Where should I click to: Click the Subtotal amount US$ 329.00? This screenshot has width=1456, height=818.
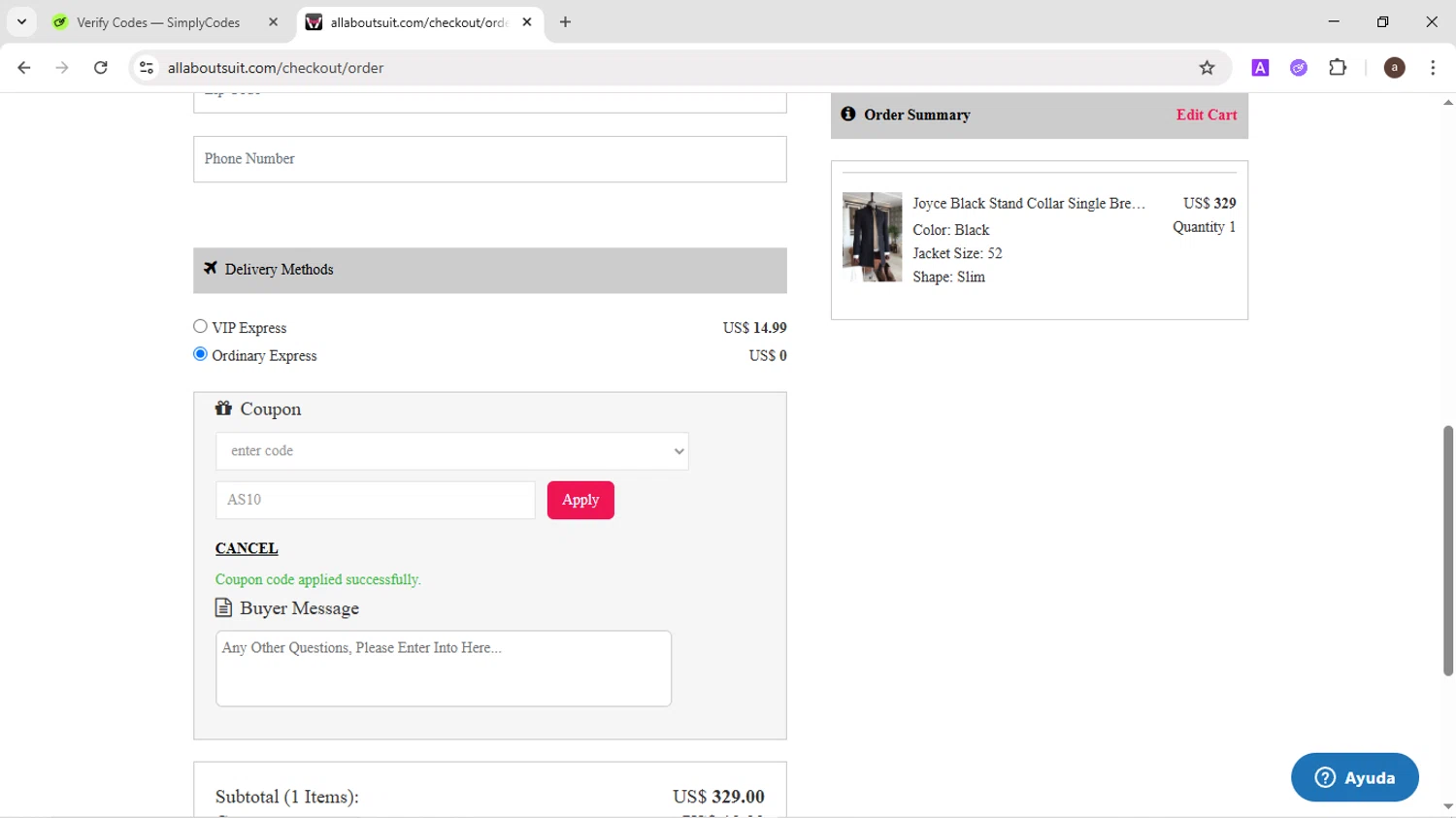[x=718, y=797]
